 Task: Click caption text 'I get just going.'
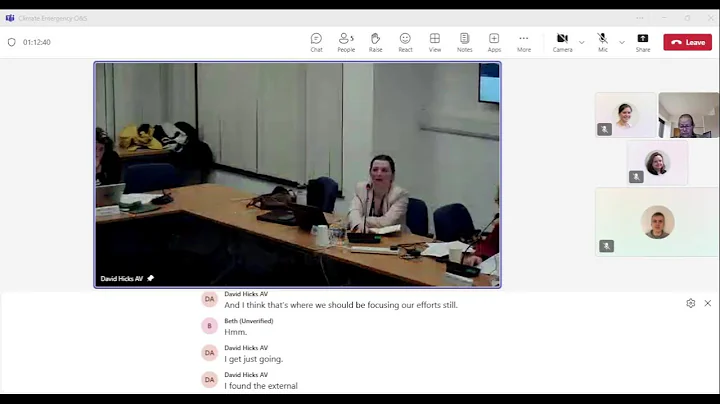[x=253, y=359]
